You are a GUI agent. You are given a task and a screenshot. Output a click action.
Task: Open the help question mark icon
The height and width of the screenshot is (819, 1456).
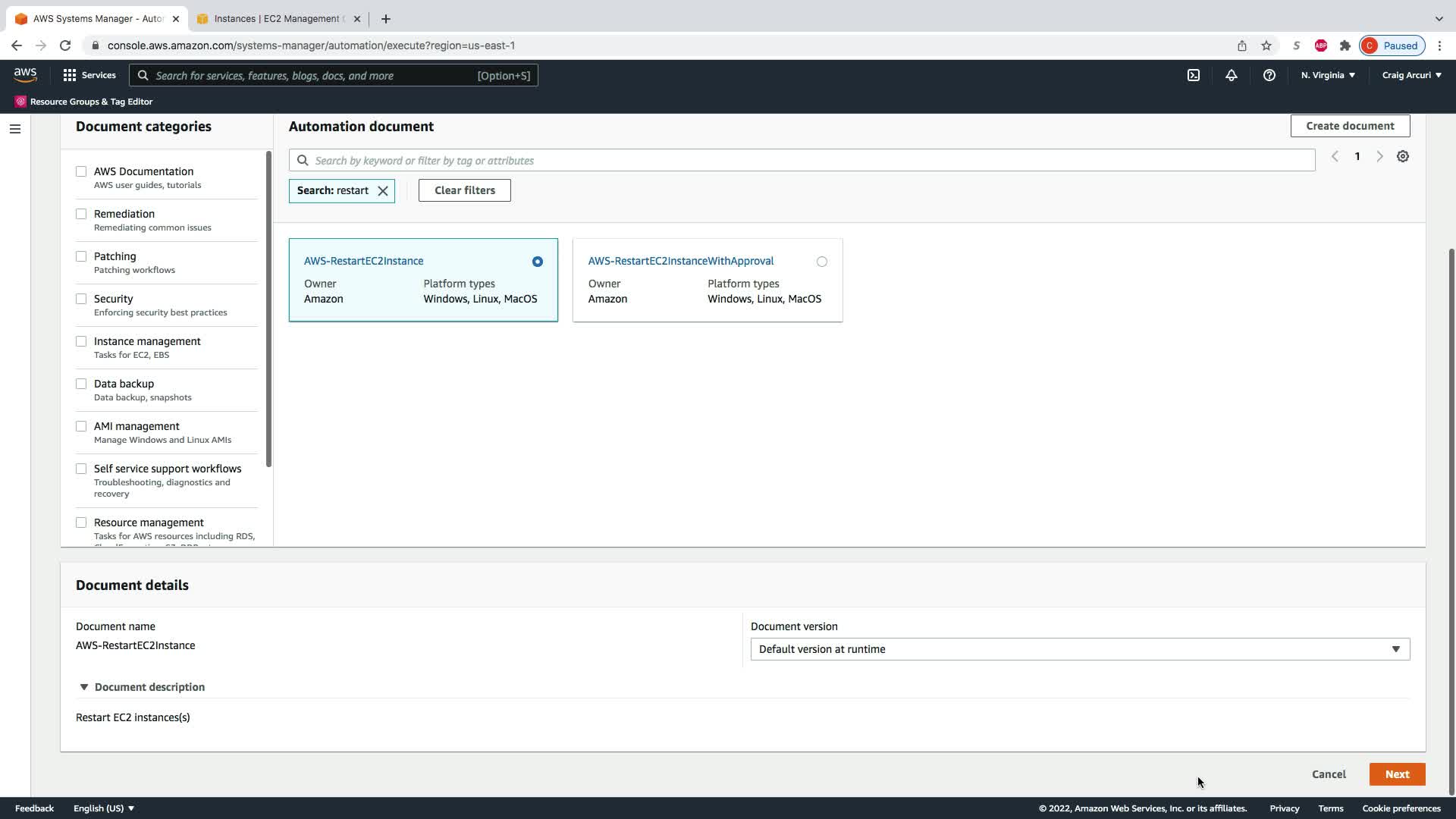1269,75
